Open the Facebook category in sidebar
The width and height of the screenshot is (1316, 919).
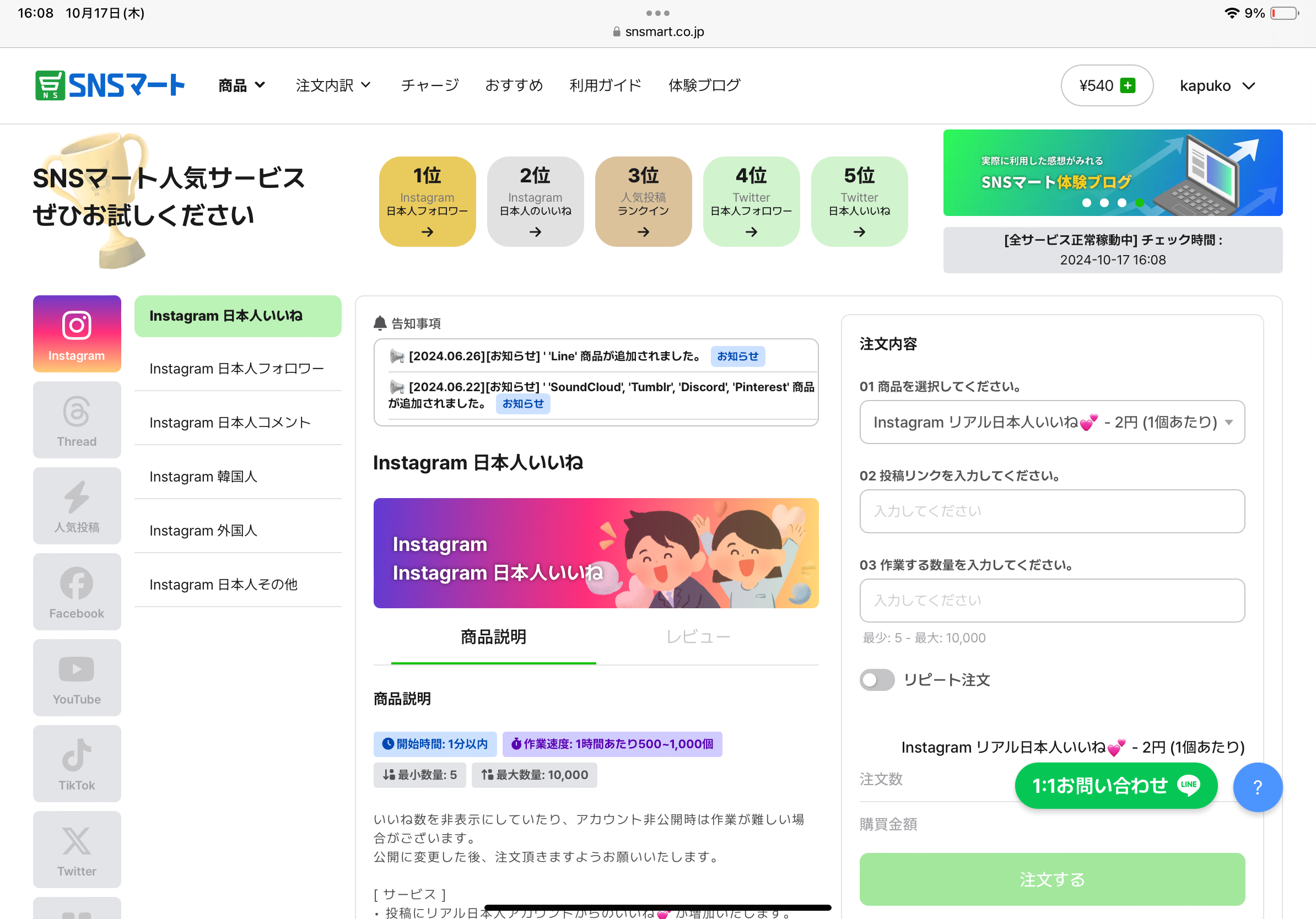pos(77,591)
